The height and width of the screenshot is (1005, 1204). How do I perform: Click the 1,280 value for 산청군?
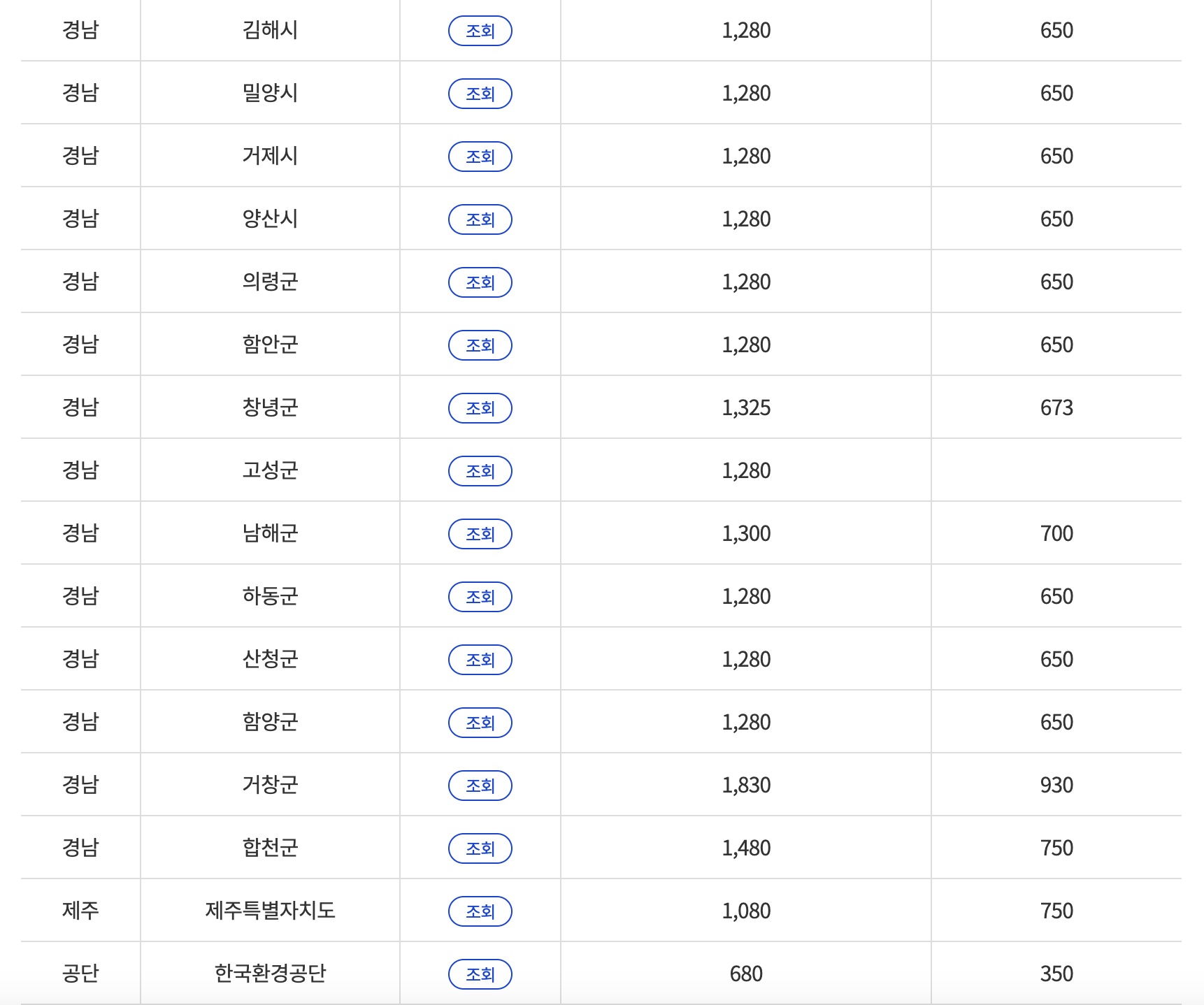pyautogui.click(x=746, y=659)
